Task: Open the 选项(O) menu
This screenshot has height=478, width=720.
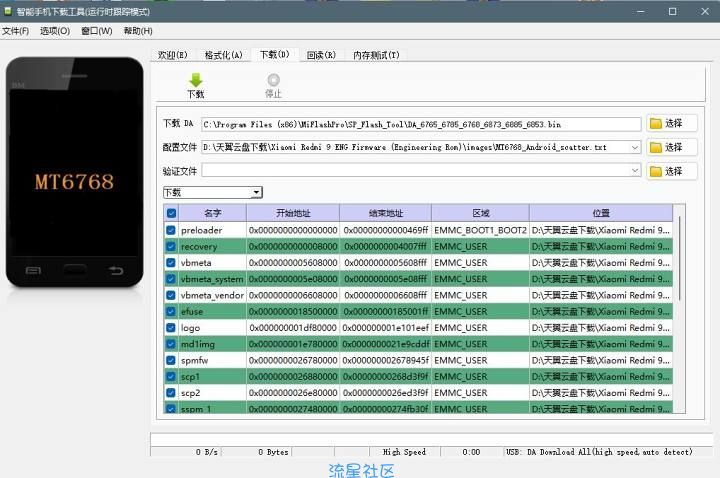Action: point(55,31)
